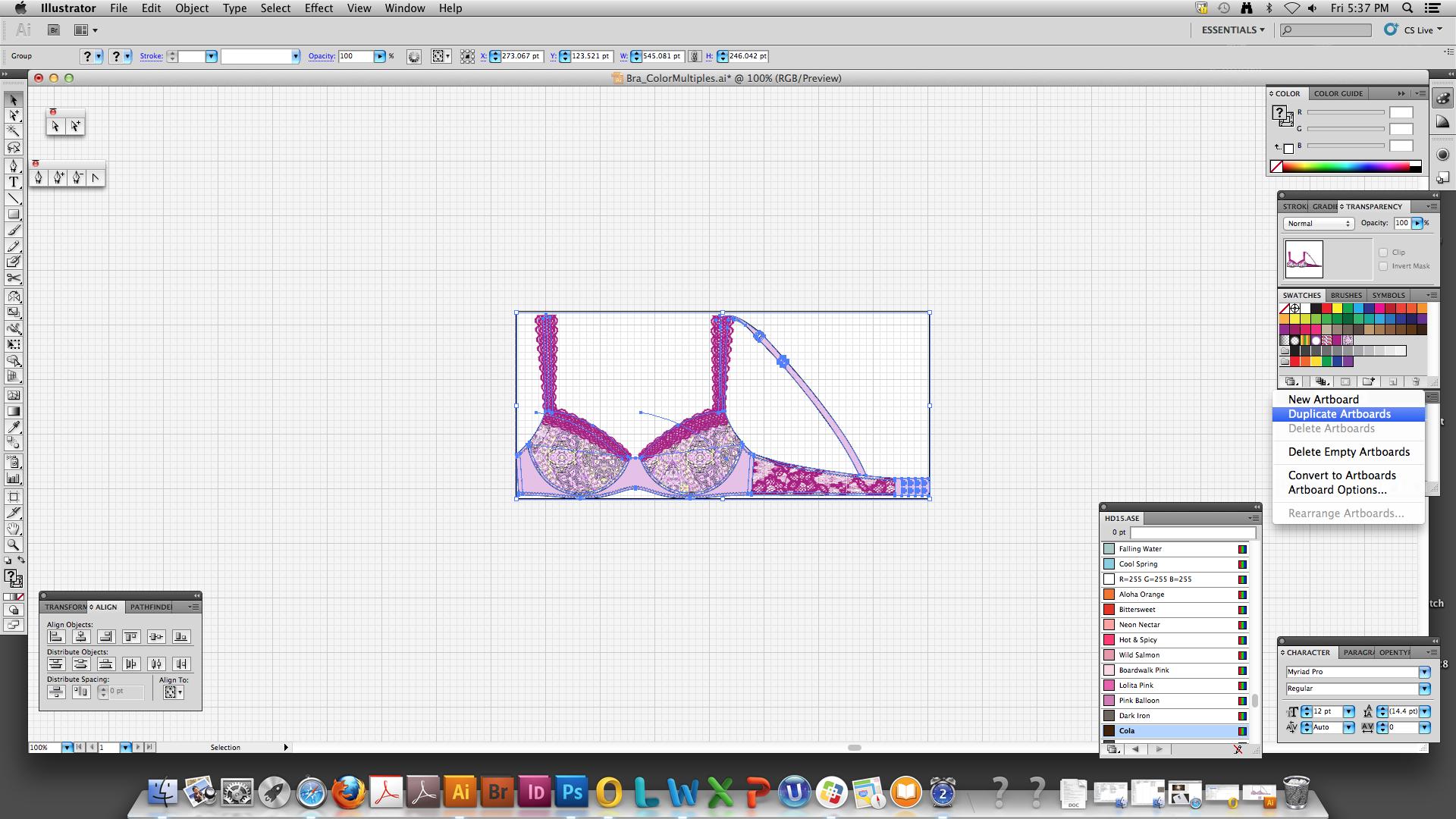
Task: Enable the Clip checkbox
Action: tap(1383, 253)
